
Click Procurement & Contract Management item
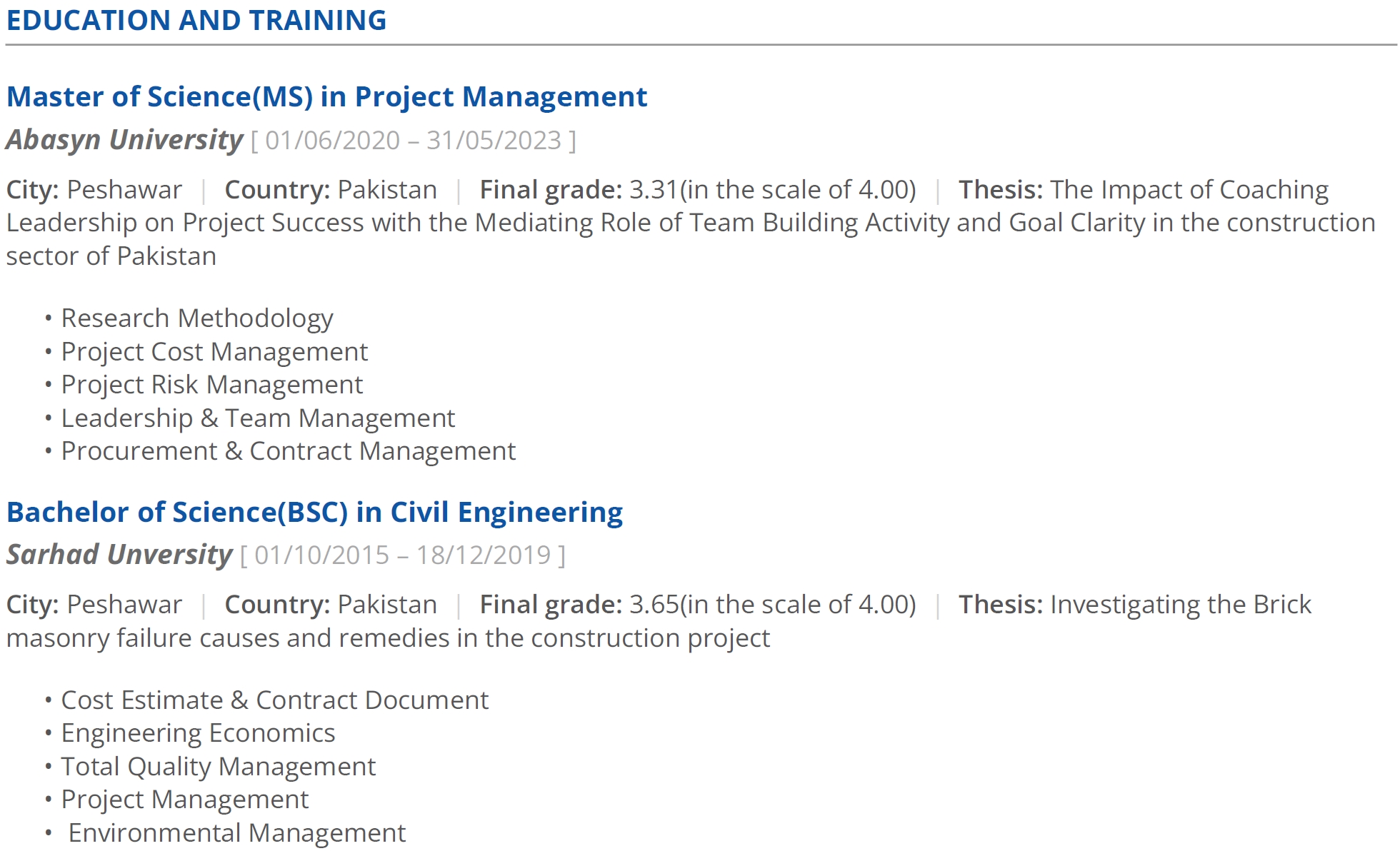tap(289, 451)
